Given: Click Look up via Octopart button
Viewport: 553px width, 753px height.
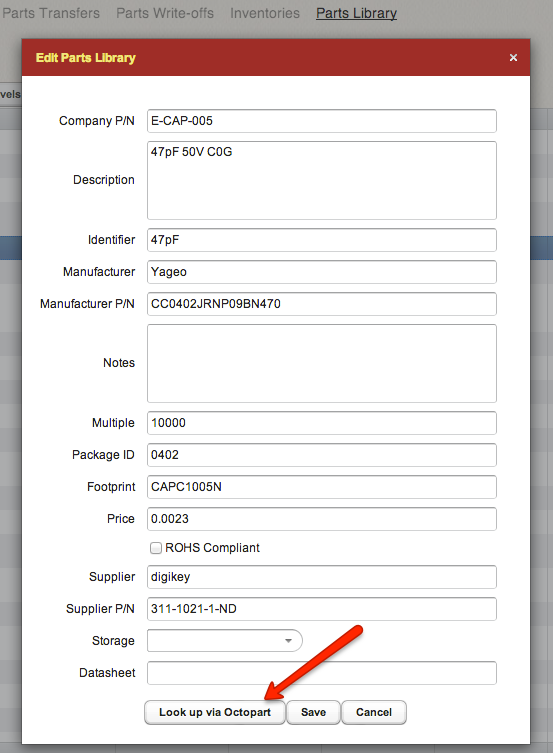Looking at the screenshot, I should pos(215,712).
